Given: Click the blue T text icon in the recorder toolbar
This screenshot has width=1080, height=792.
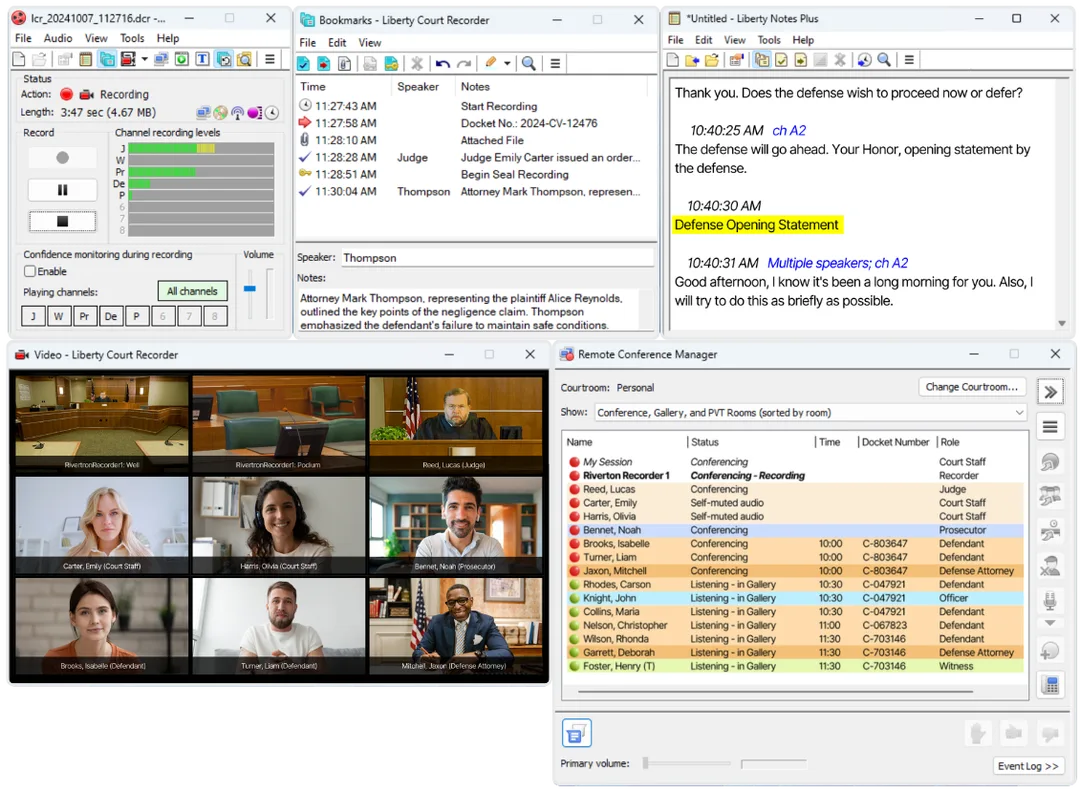Looking at the screenshot, I should pyautogui.click(x=202, y=59).
